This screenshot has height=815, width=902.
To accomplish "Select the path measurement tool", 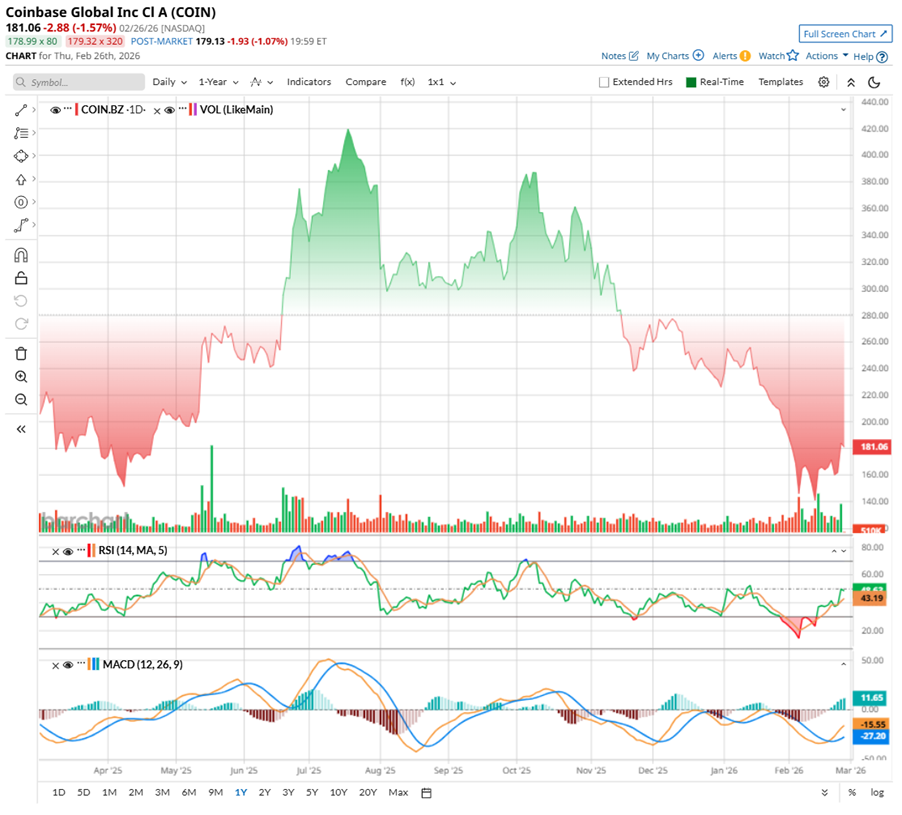I will click(x=21, y=225).
